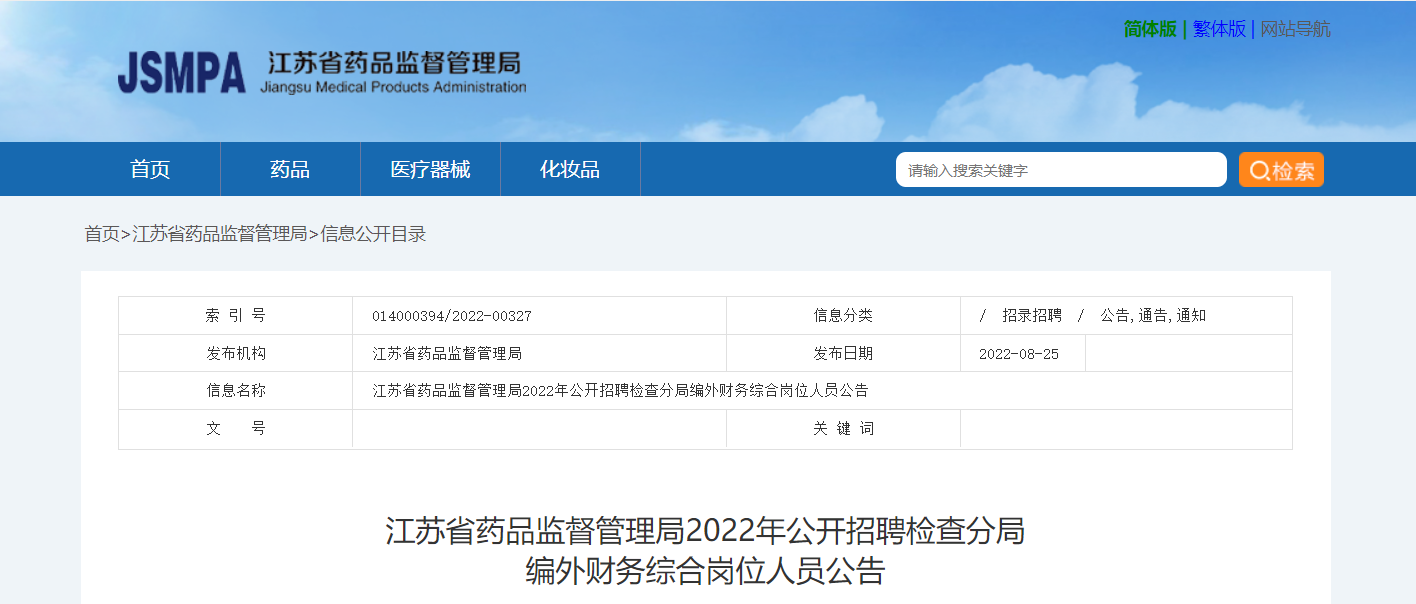Image resolution: width=1416 pixels, height=604 pixels.
Task: Click the orange 检索 search button
Action: pyautogui.click(x=1281, y=170)
